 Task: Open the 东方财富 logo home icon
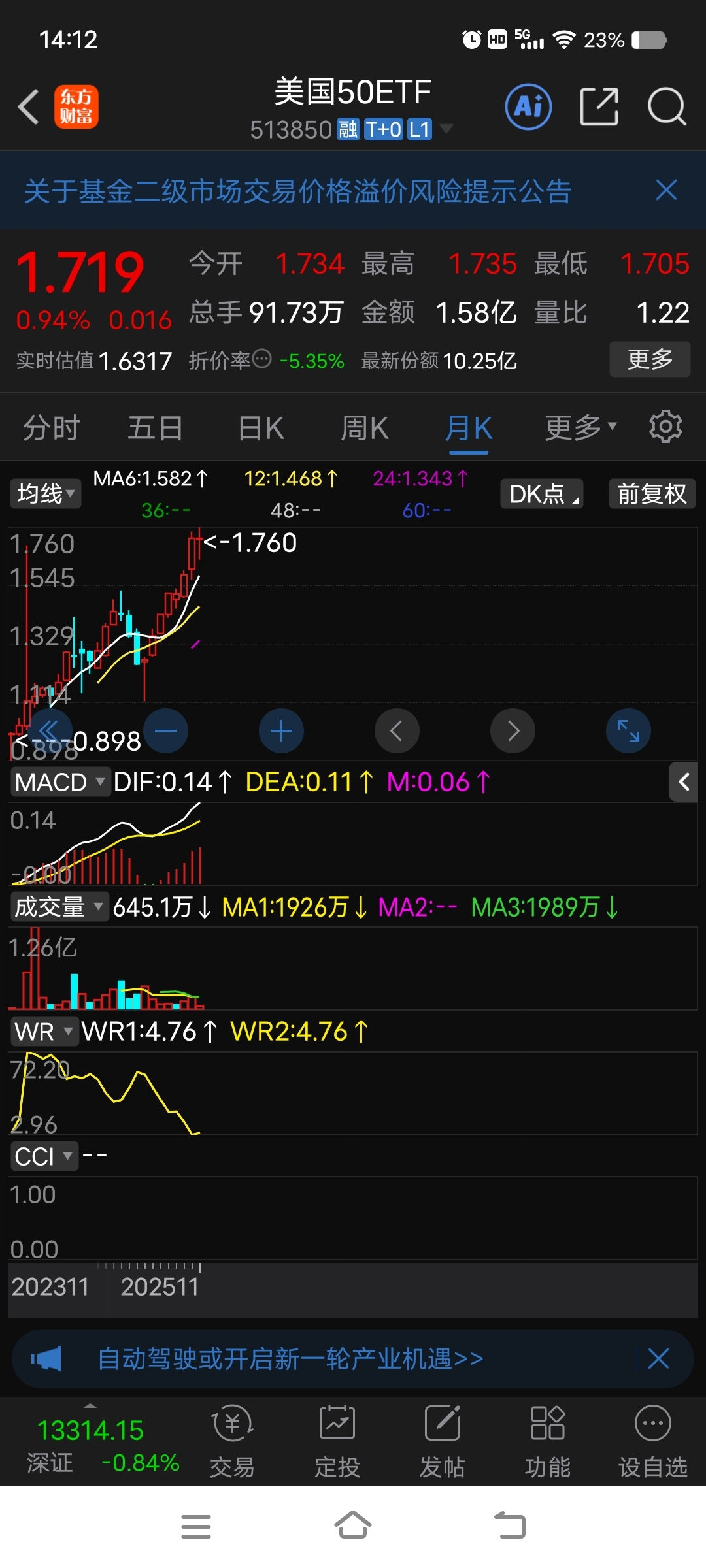(x=76, y=106)
